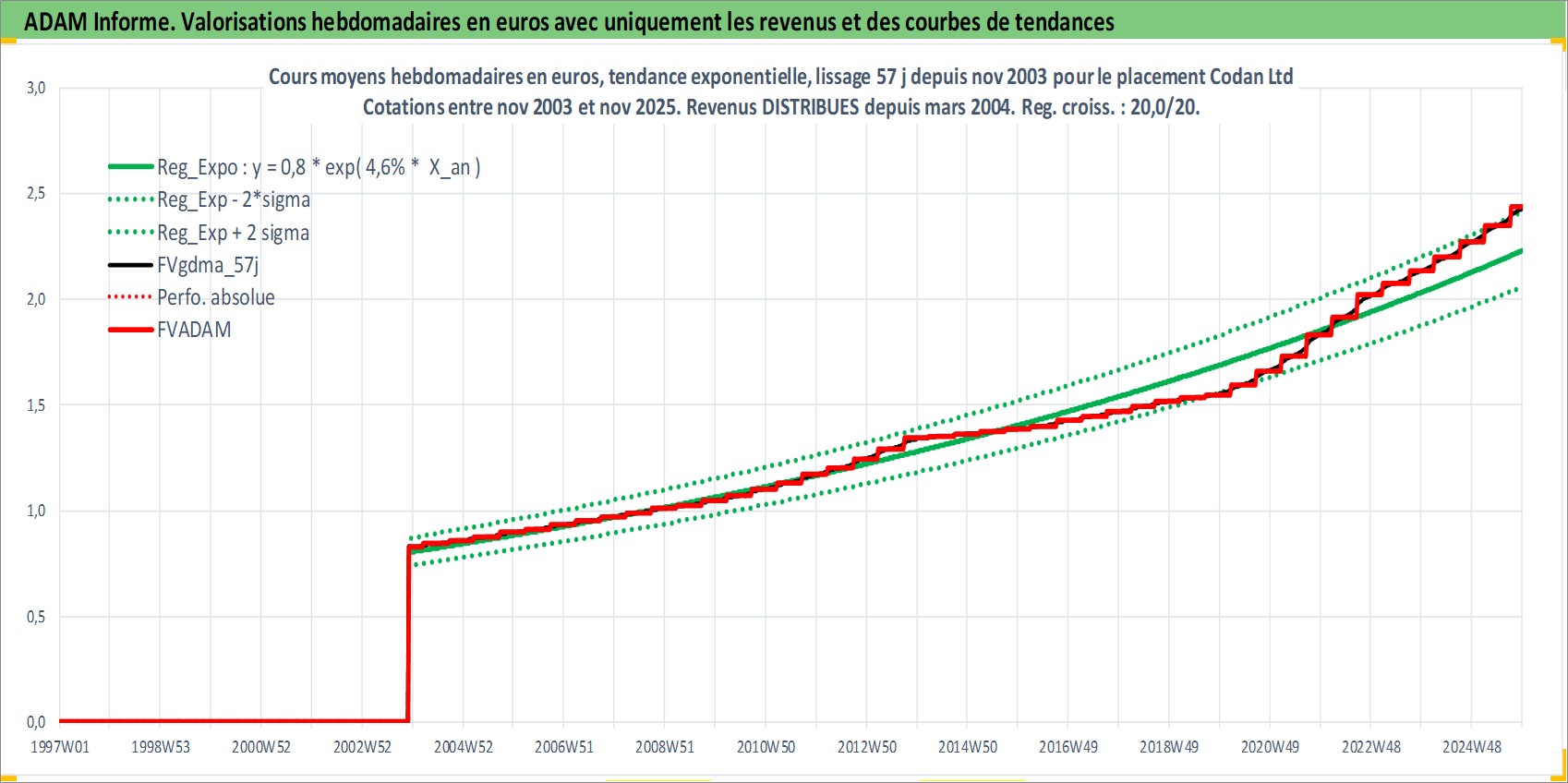Click the x-axis label '2016W49'
Image resolution: width=1568 pixels, height=783 pixels.
(1068, 747)
